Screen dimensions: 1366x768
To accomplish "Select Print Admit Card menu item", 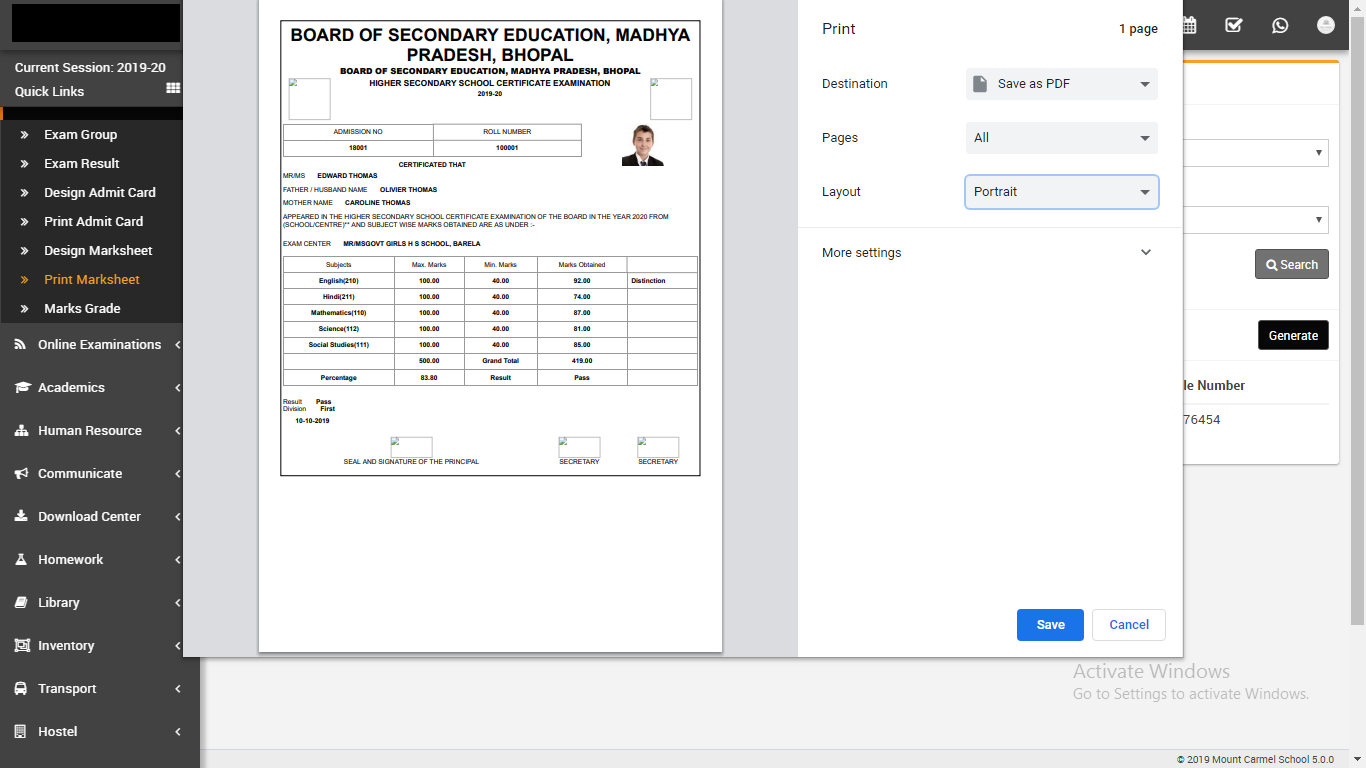I will tap(93, 222).
